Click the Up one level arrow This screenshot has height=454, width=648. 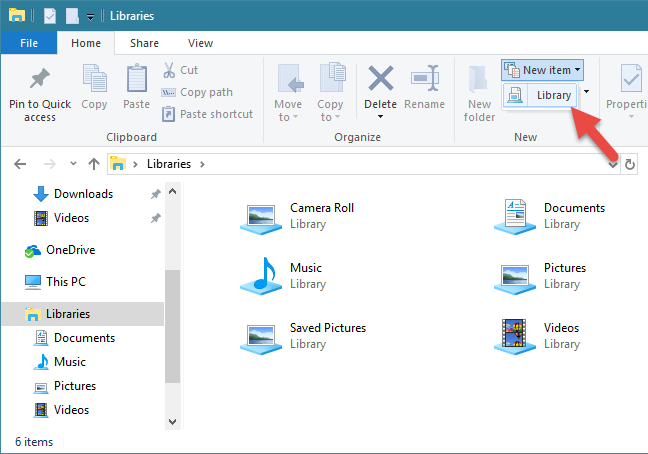[x=94, y=164]
